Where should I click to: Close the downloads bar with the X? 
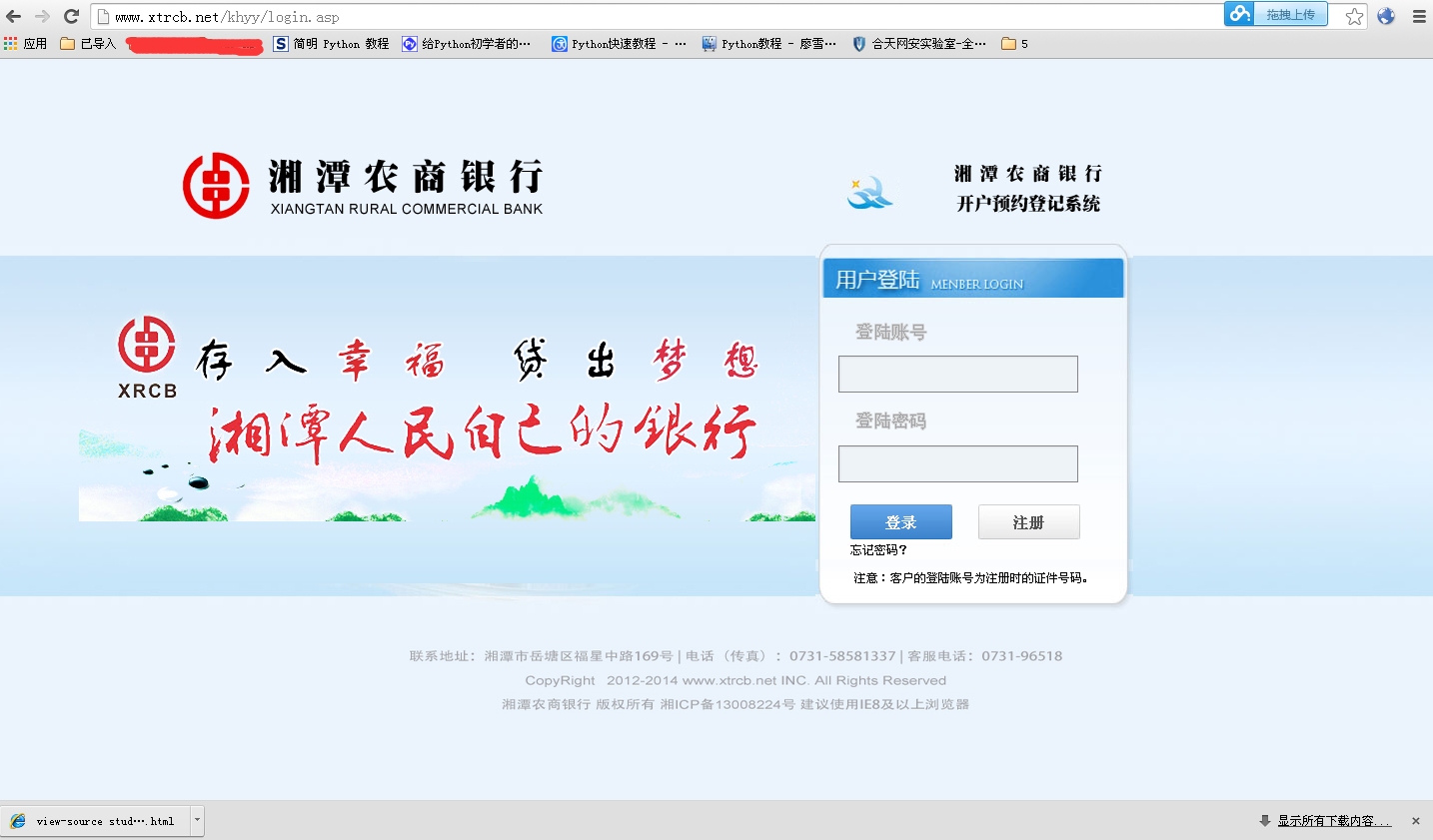pos(1415,821)
